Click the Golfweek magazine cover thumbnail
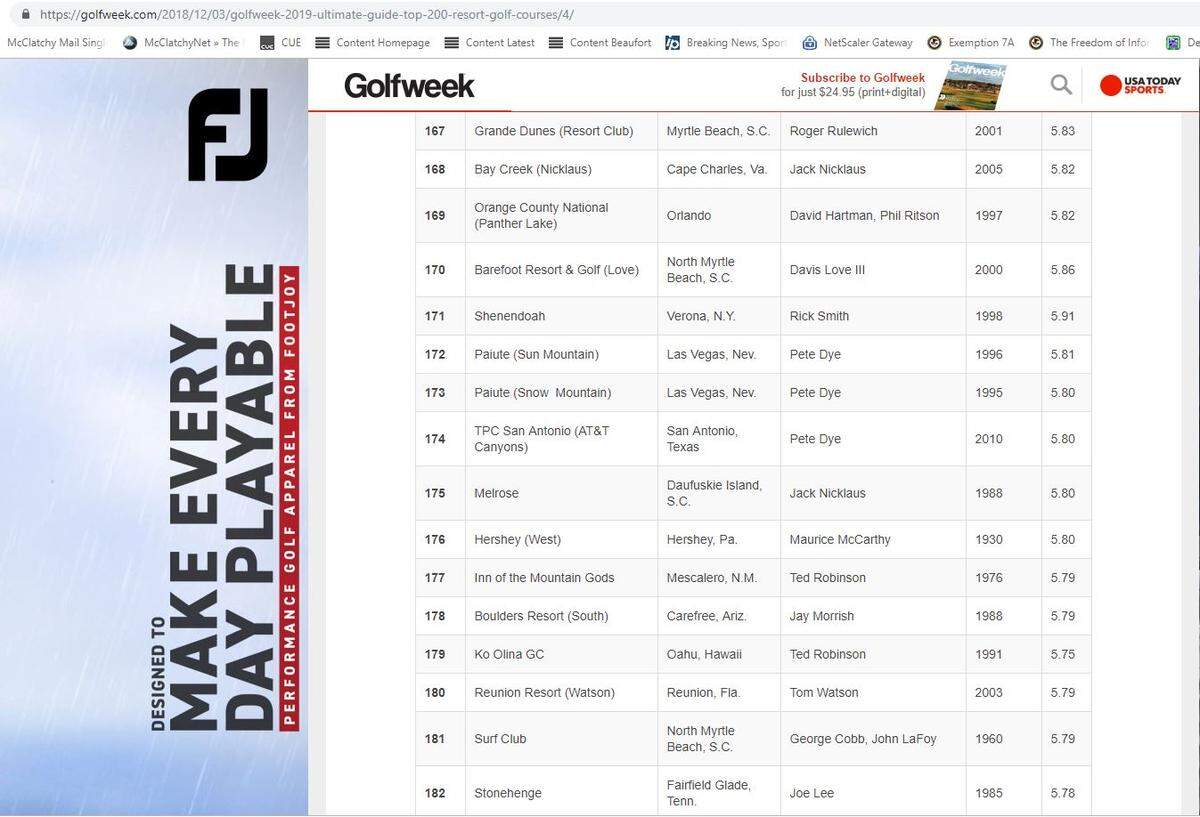The image size is (1200, 817). tap(970, 86)
